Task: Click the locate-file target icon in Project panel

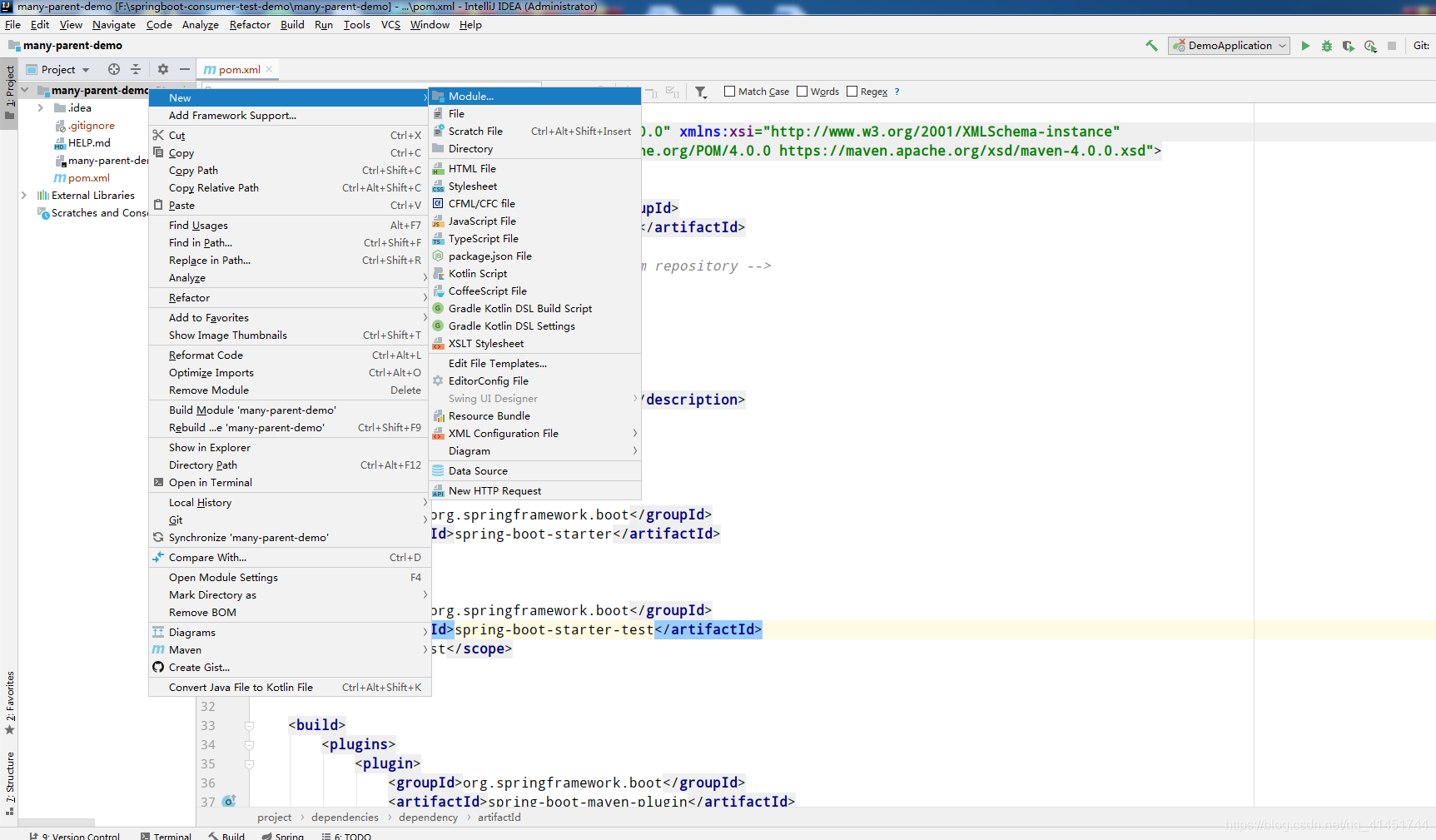Action: click(x=114, y=69)
